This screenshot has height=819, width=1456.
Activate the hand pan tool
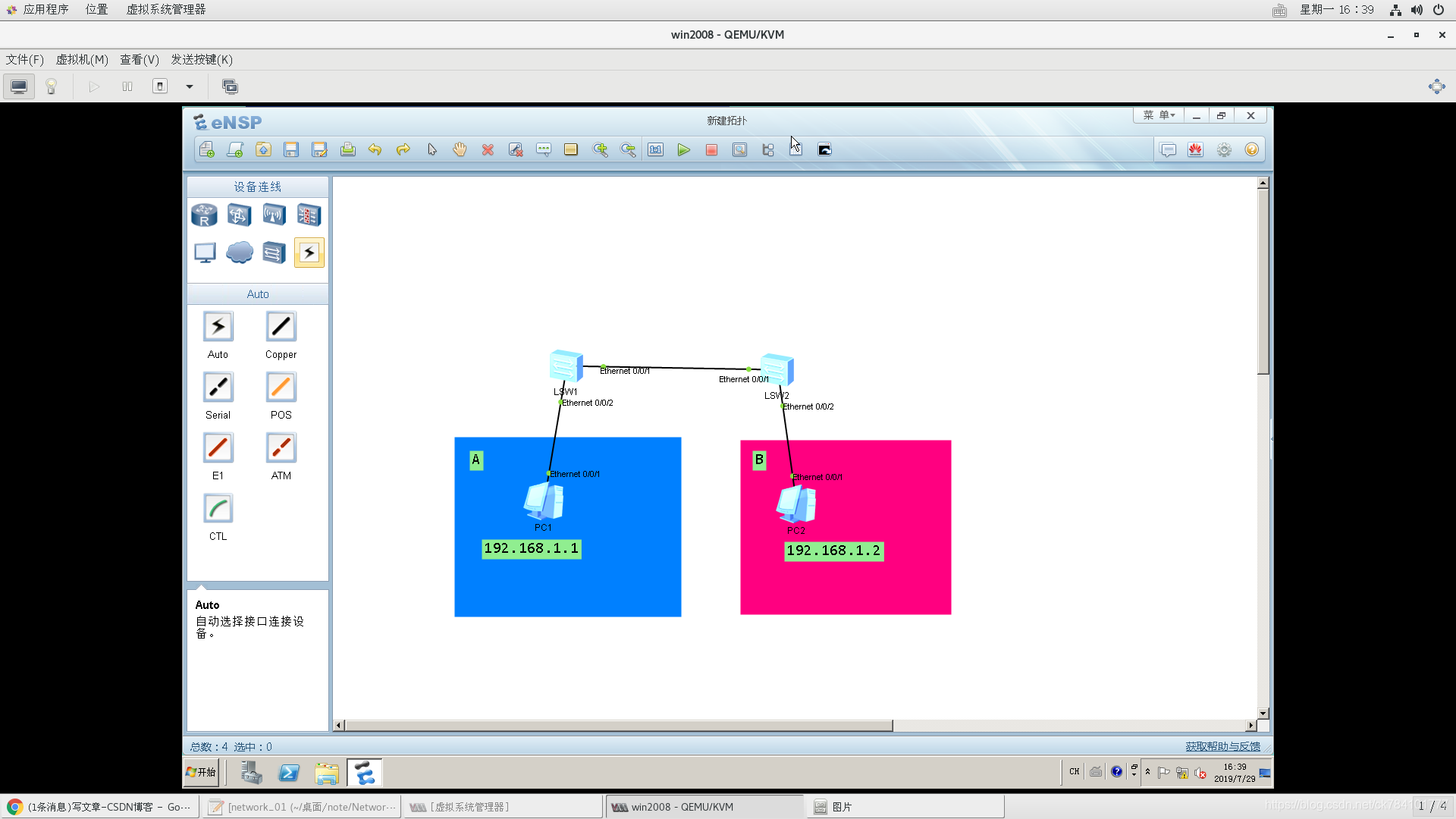pyautogui.click(x=460, y=150)
